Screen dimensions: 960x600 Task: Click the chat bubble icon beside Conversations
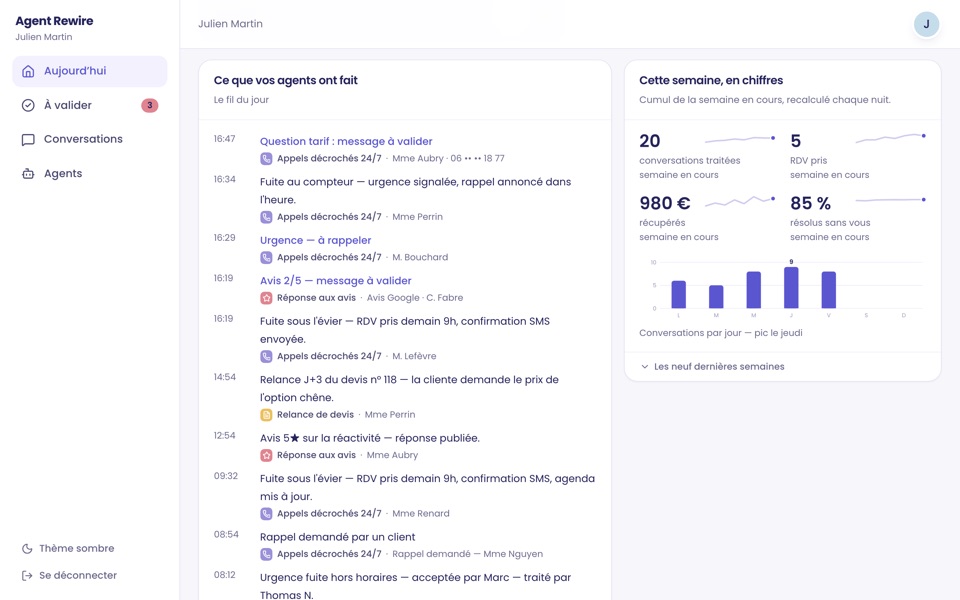pos(28,140)
